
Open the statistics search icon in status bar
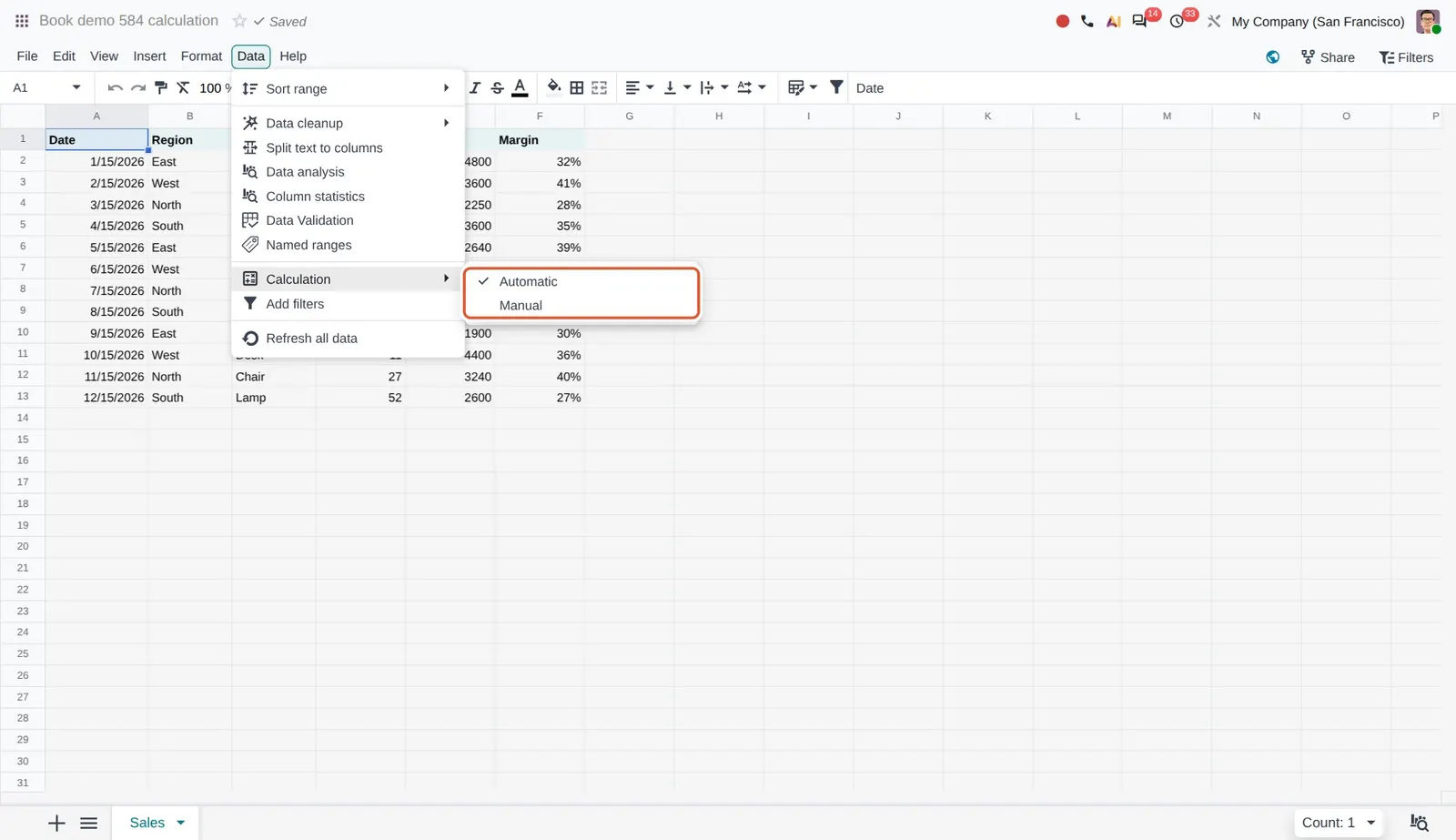(1419, 823)
